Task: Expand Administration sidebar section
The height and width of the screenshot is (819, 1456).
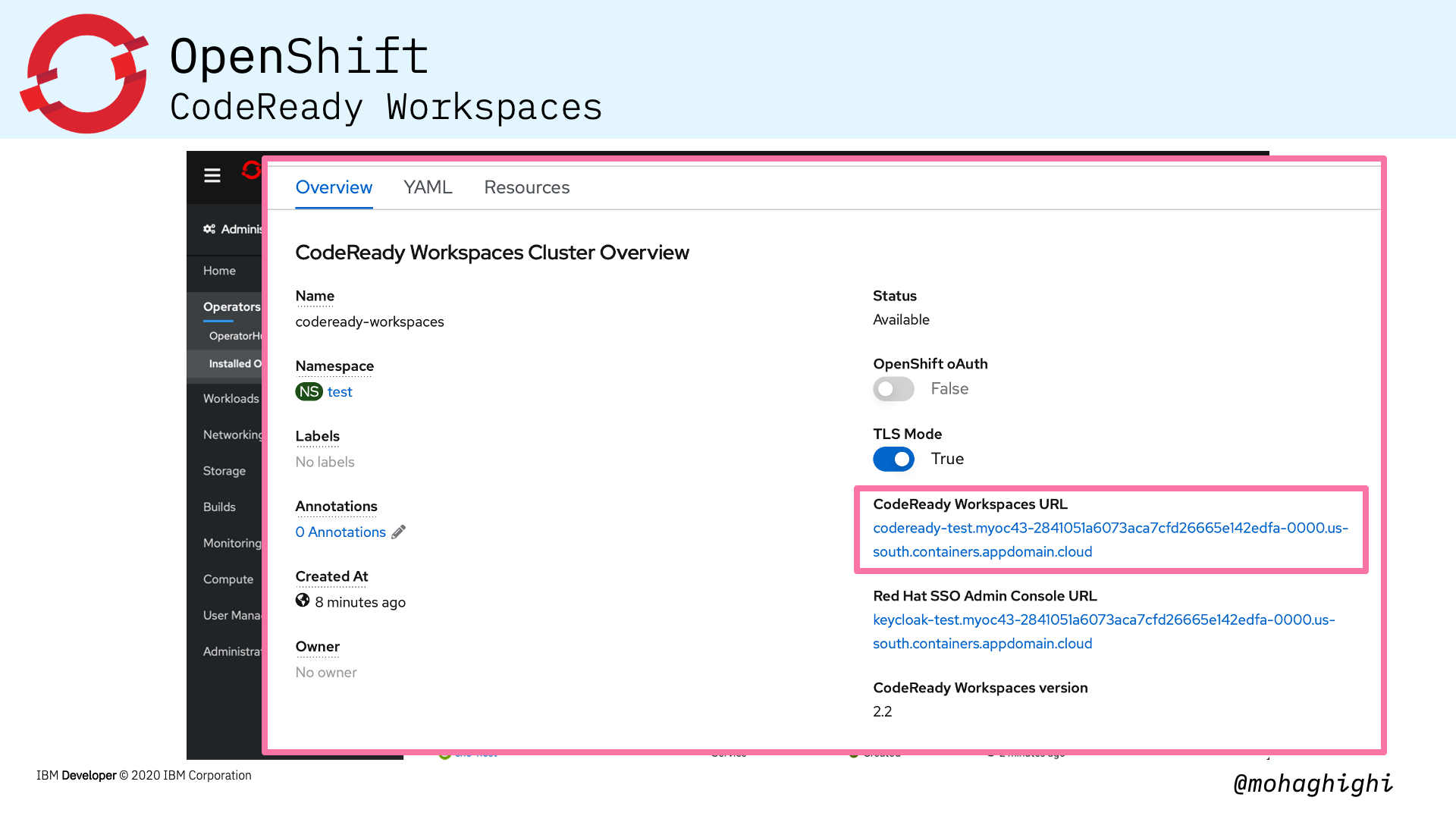Action: 232,651
